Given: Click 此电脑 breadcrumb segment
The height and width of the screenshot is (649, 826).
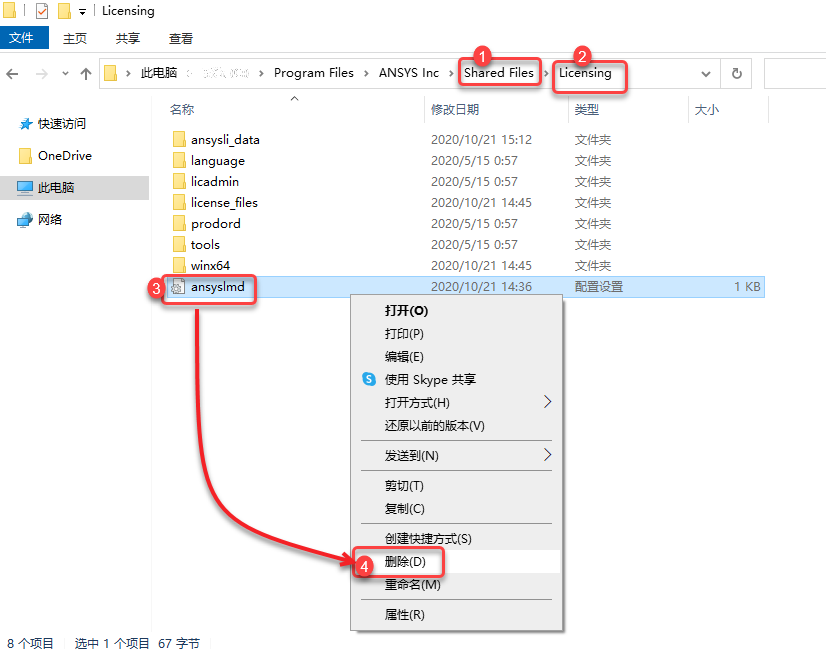Looking at the screenshot, I should point(159,73).
